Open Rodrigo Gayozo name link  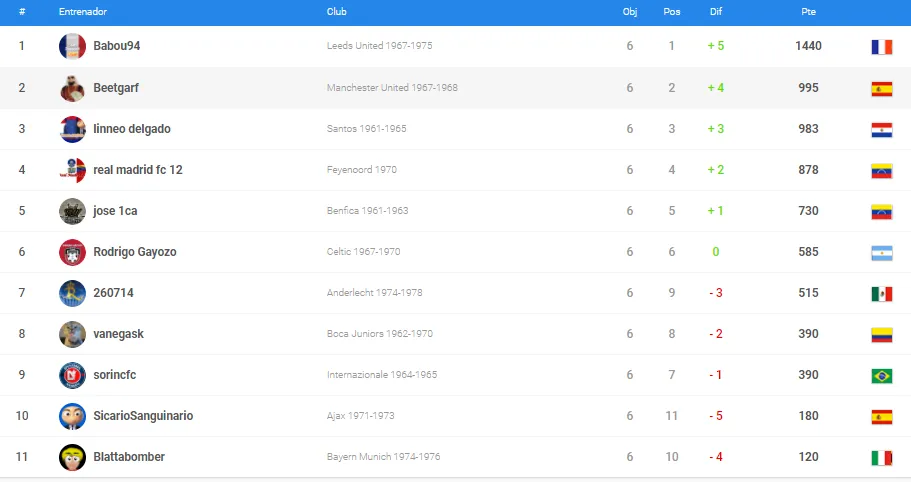click(135, 252)
